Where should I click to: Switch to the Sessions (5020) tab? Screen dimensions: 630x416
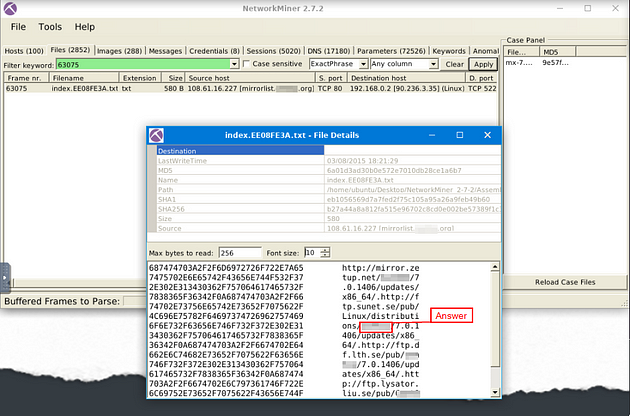click(274, 51)
